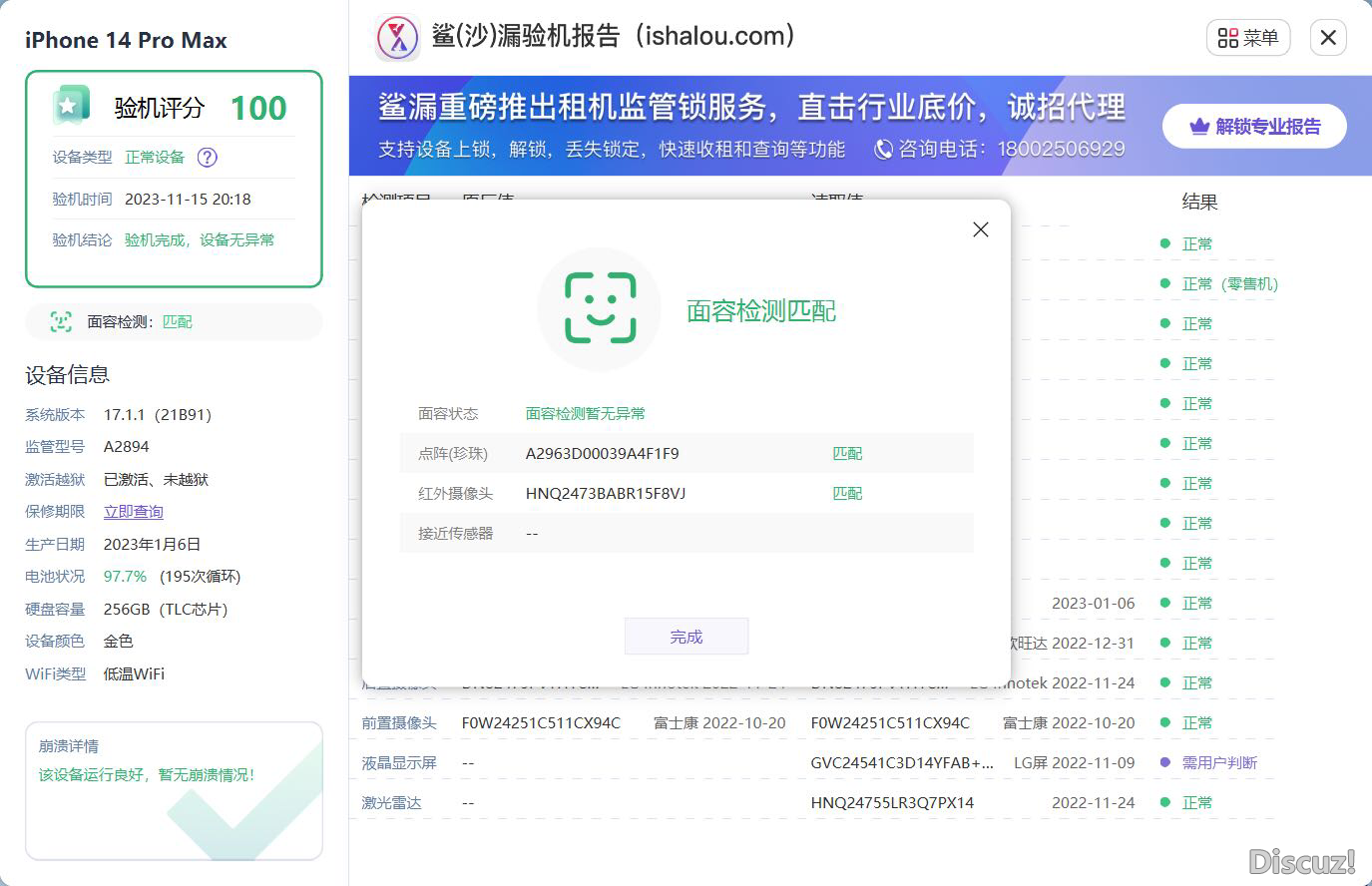Click the grid icon in 菜单 button
1372x886 pixels.
pyautogui.click(x=1228, y=38)
